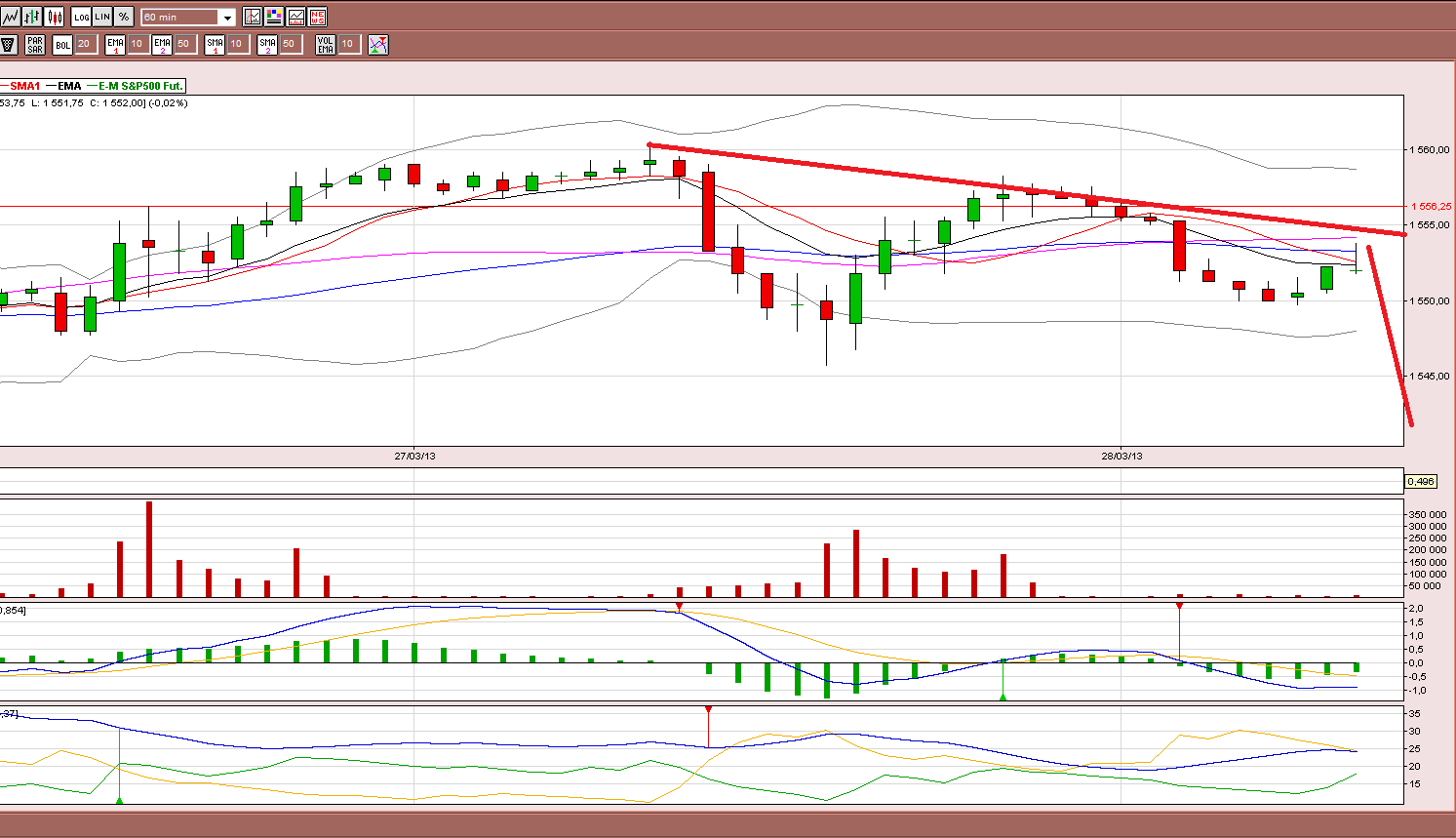Click the 0,496 indicator value box
This screenshot has width=1456, height=838.
point(1421,481)
